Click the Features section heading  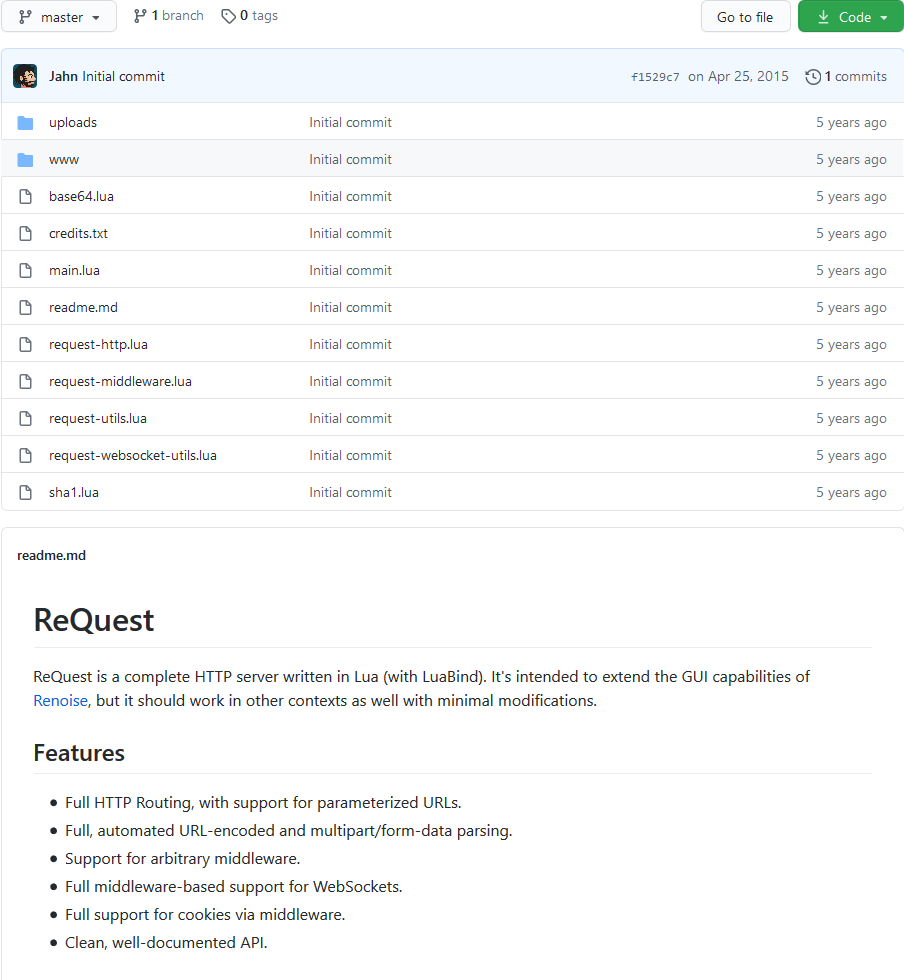tap(79, 752)
